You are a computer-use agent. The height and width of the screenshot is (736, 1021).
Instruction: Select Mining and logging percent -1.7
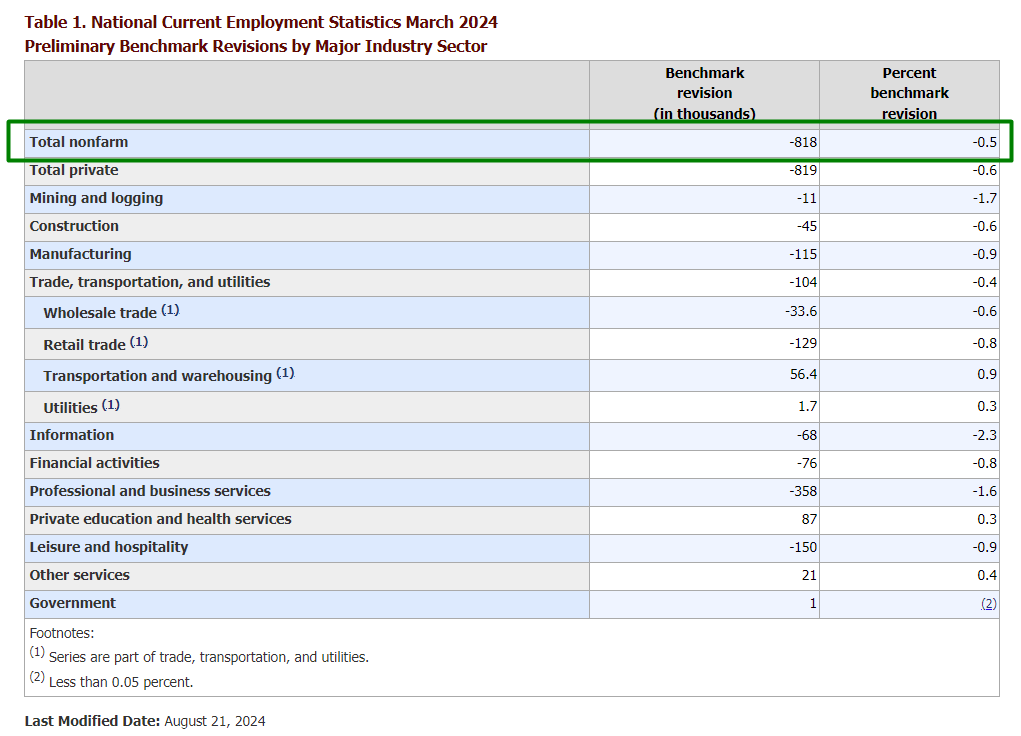986,198
